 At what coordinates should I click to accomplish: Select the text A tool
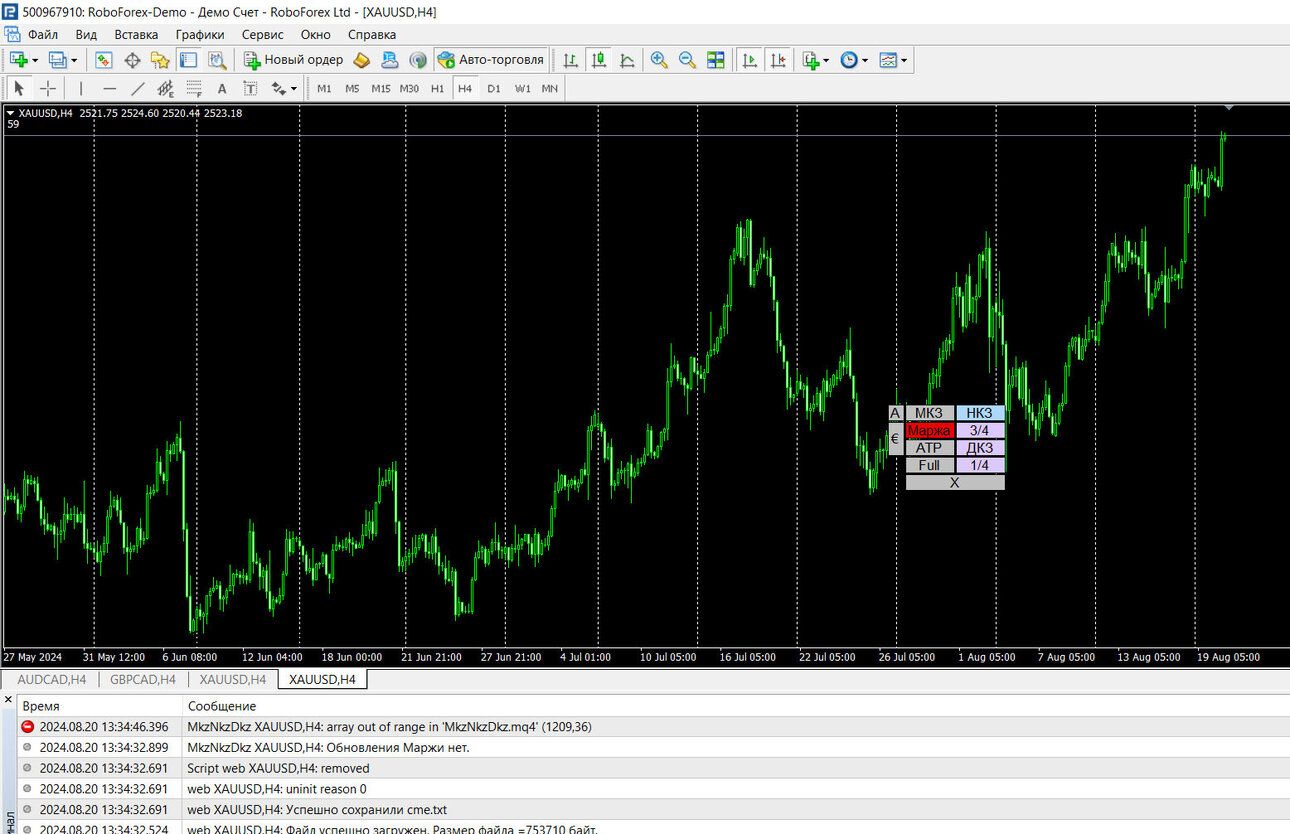pos(222,88)
